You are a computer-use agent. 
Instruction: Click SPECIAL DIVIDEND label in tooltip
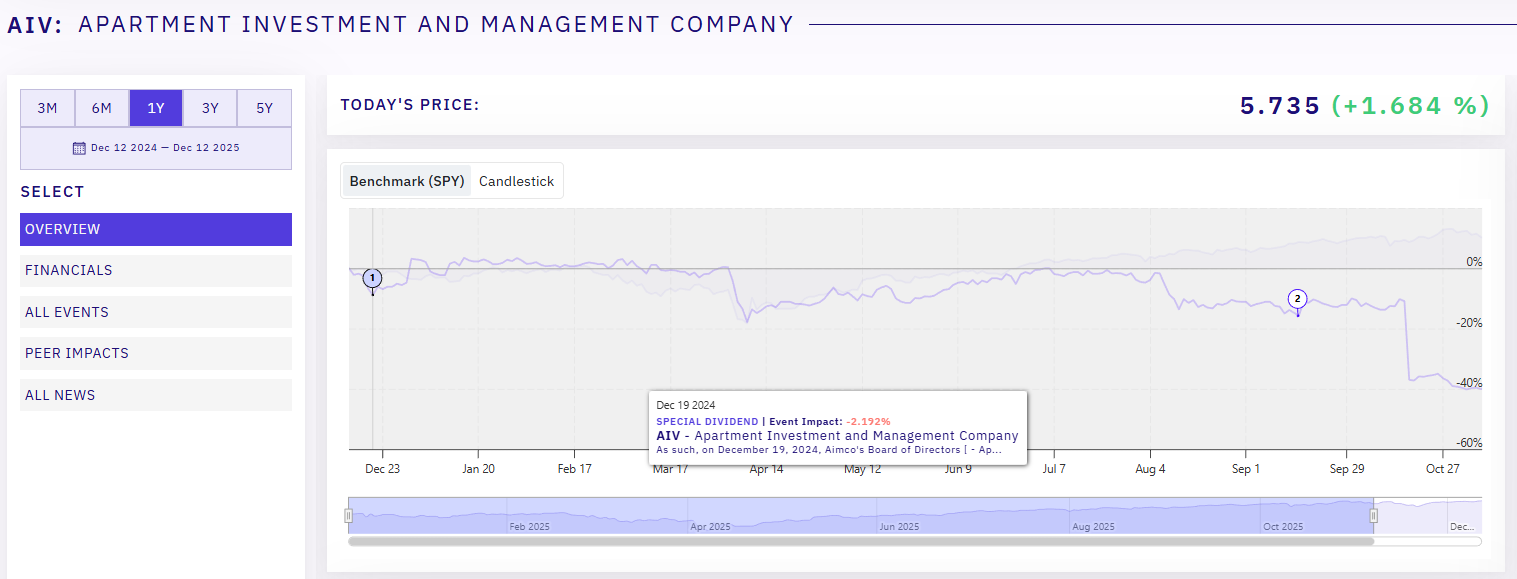click(x=707, y=422)
